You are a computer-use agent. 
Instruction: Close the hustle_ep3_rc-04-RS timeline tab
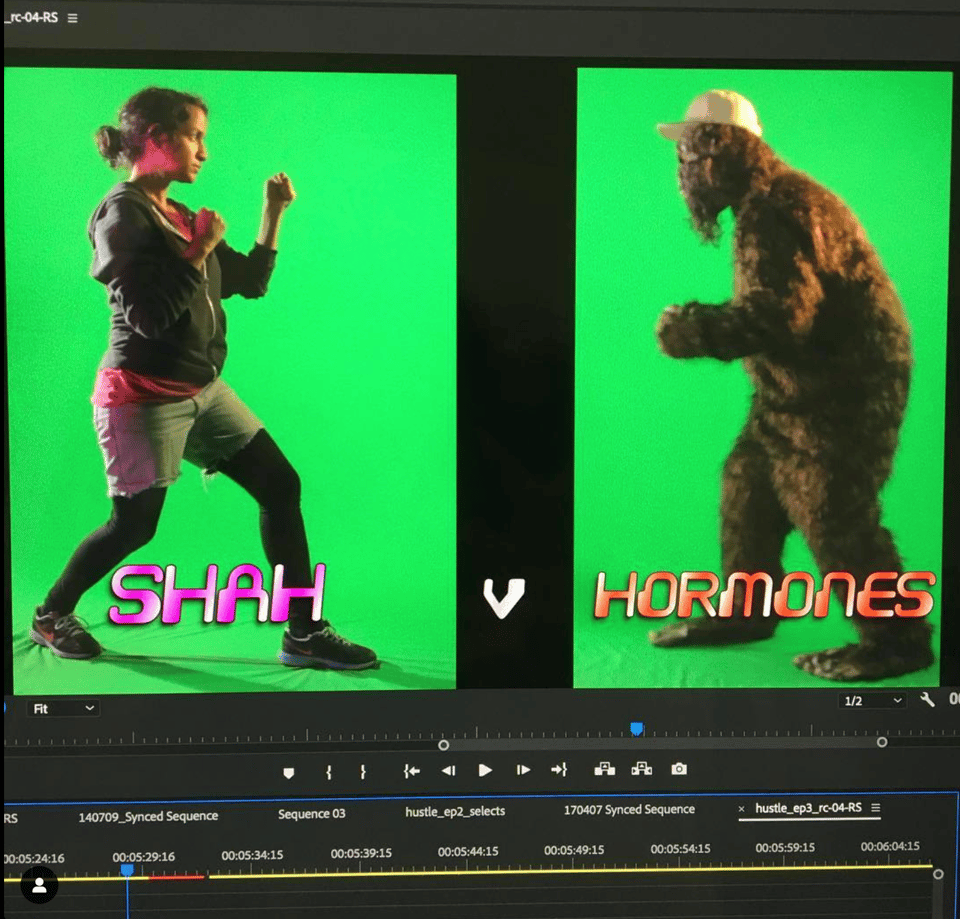(x=741, y=808)
